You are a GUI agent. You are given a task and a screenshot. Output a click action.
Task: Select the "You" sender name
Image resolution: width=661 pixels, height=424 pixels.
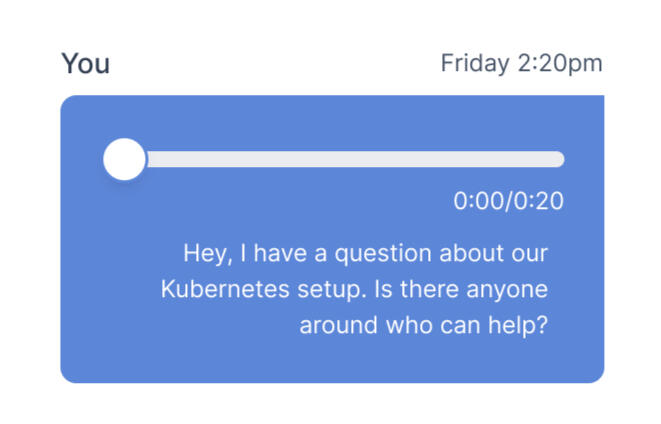tap(85, 64)
